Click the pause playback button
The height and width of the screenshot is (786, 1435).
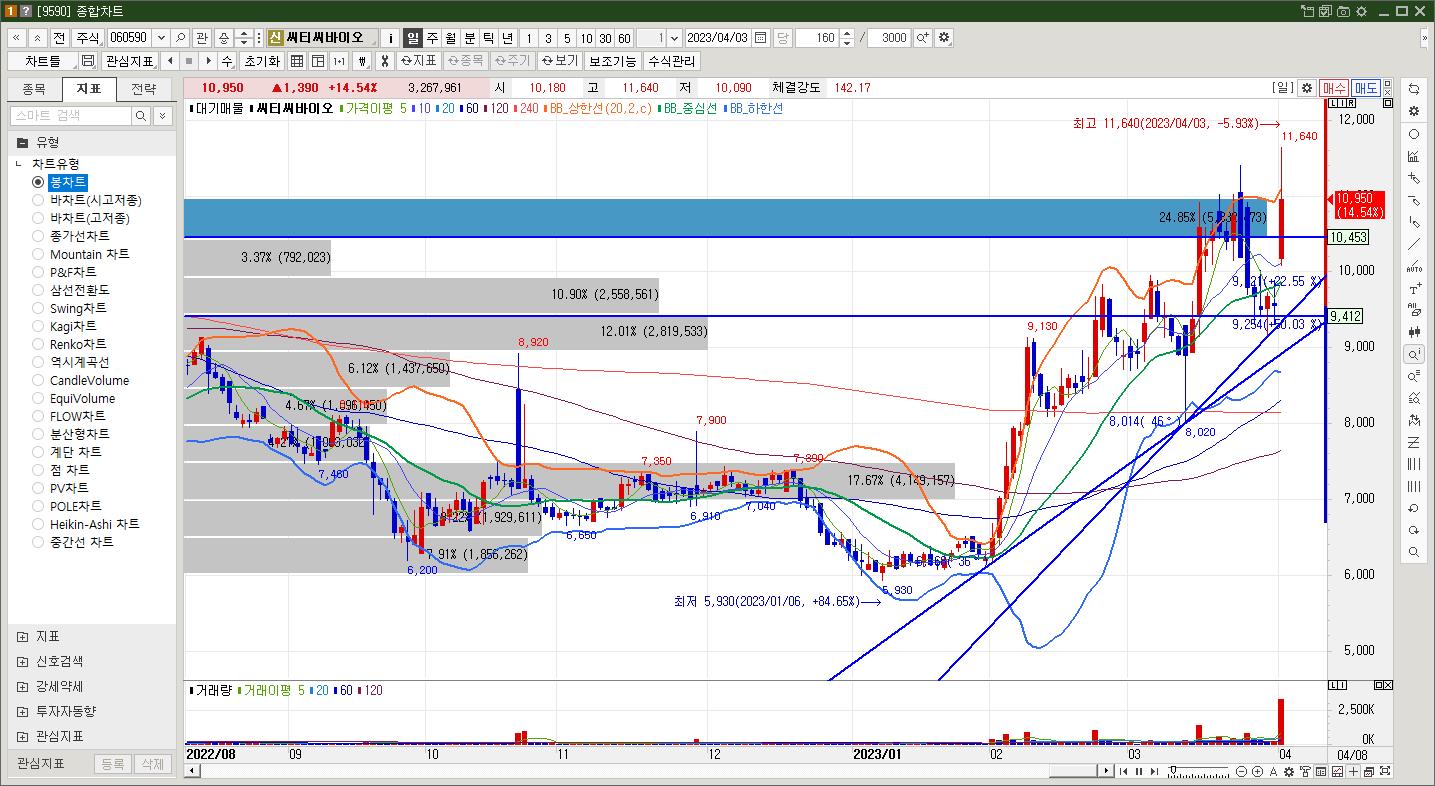click(x=1140, y=771)
